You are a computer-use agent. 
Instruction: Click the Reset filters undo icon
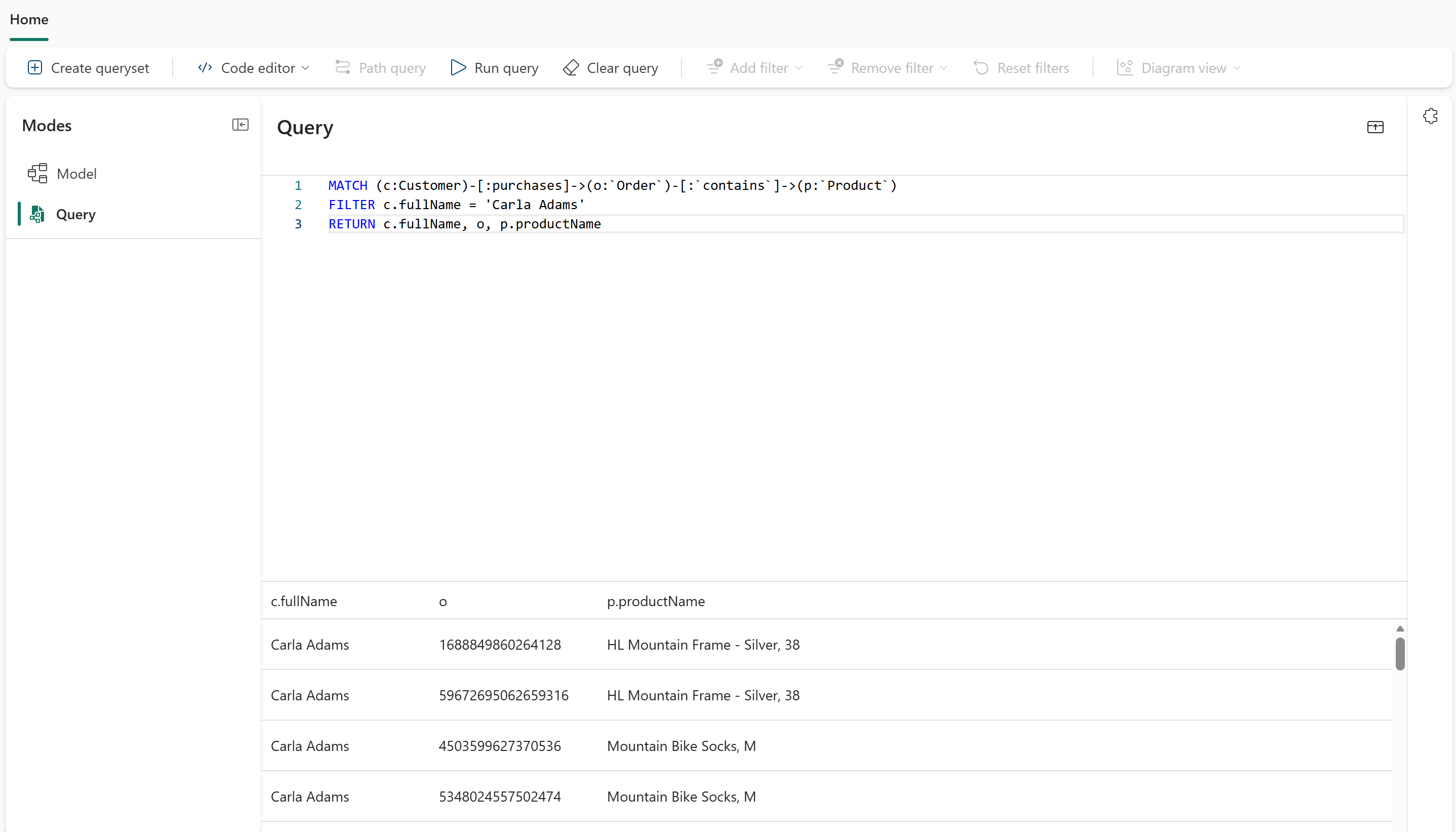click(981, 67)
